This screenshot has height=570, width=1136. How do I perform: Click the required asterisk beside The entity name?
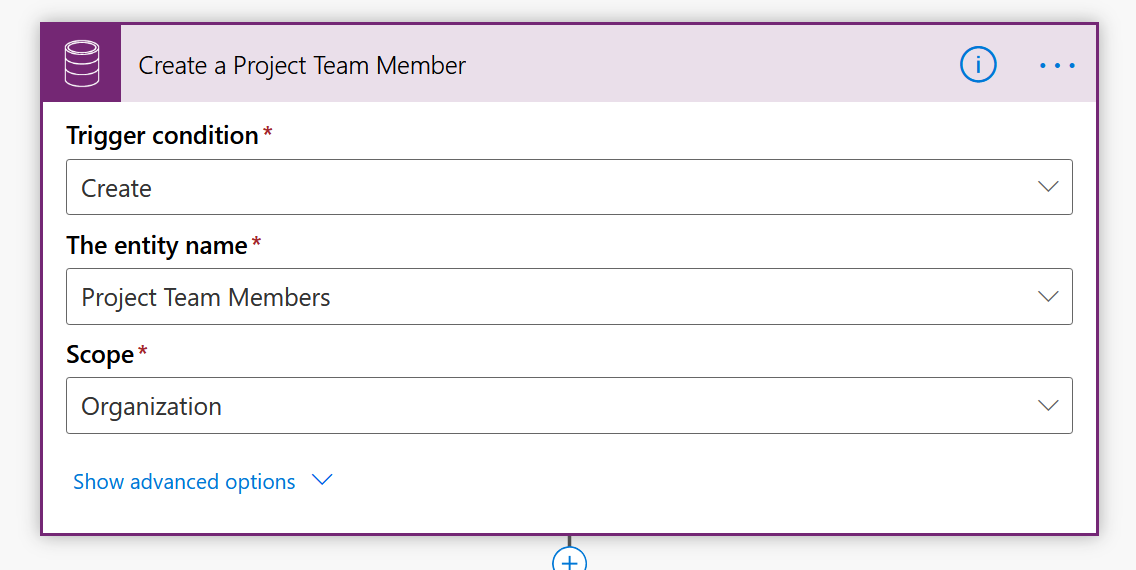coord(256,244)
